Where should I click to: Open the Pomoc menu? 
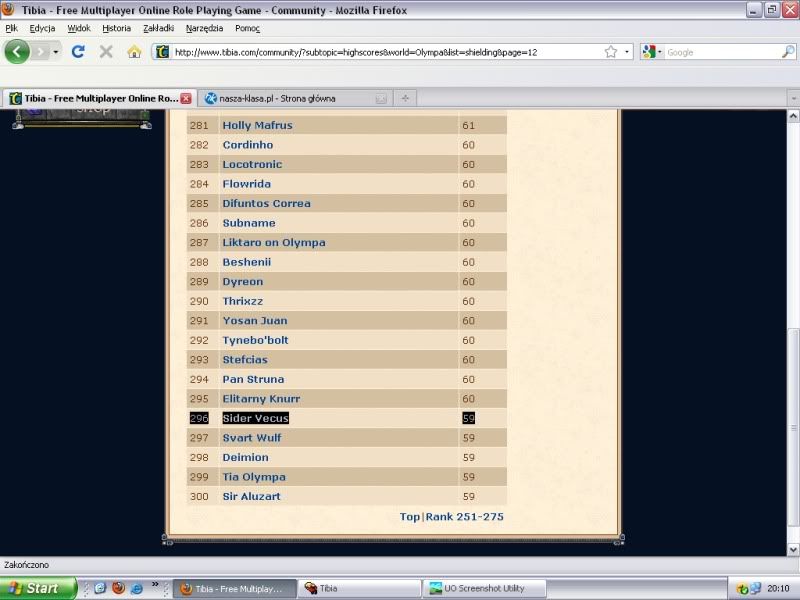(x=247, y=28)
